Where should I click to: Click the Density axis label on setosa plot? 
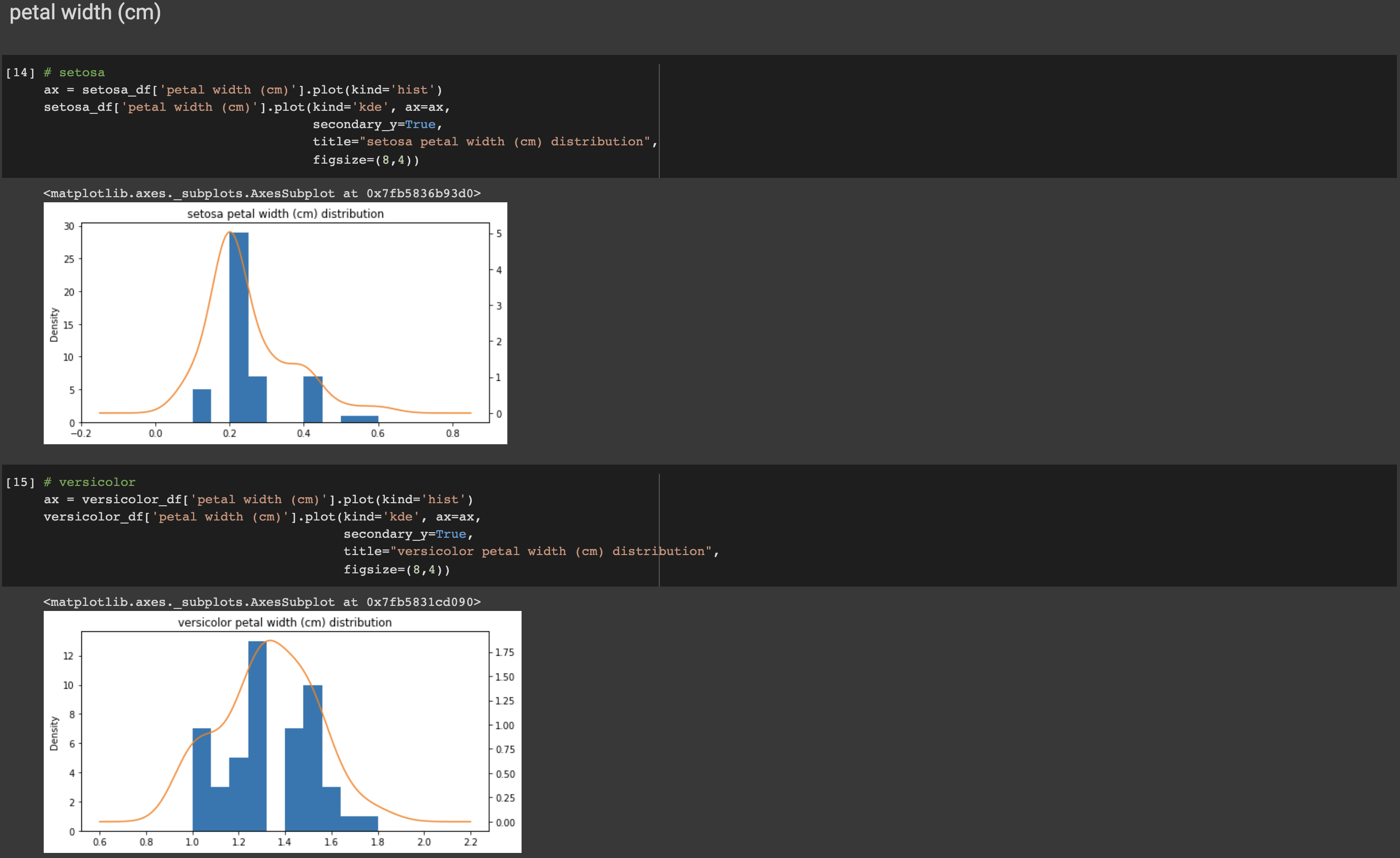pyautogui.click(x=54, y=325)
